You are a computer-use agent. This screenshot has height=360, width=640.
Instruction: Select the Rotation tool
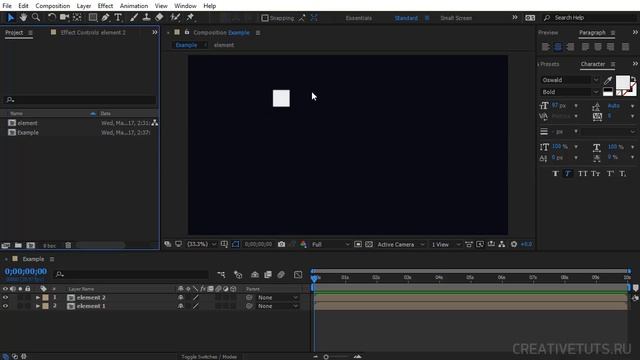tap(52, 18)
